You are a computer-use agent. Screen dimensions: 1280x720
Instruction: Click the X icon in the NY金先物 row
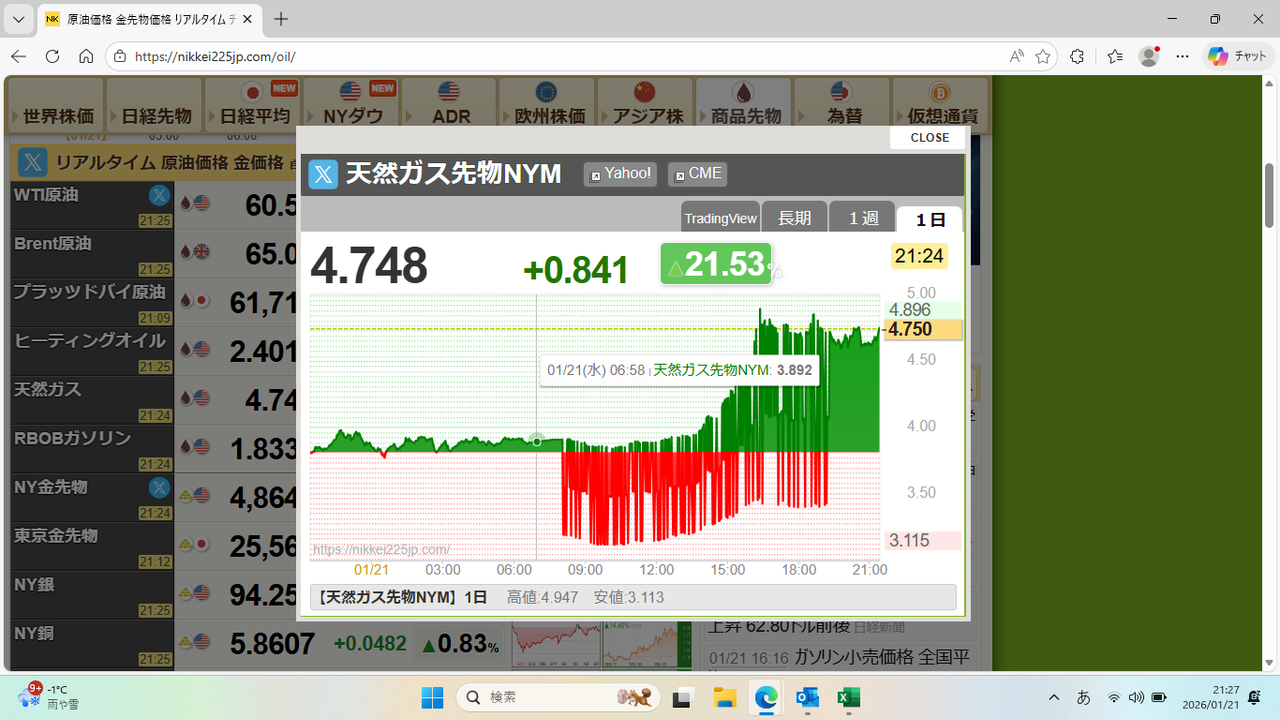pos(159,488)
